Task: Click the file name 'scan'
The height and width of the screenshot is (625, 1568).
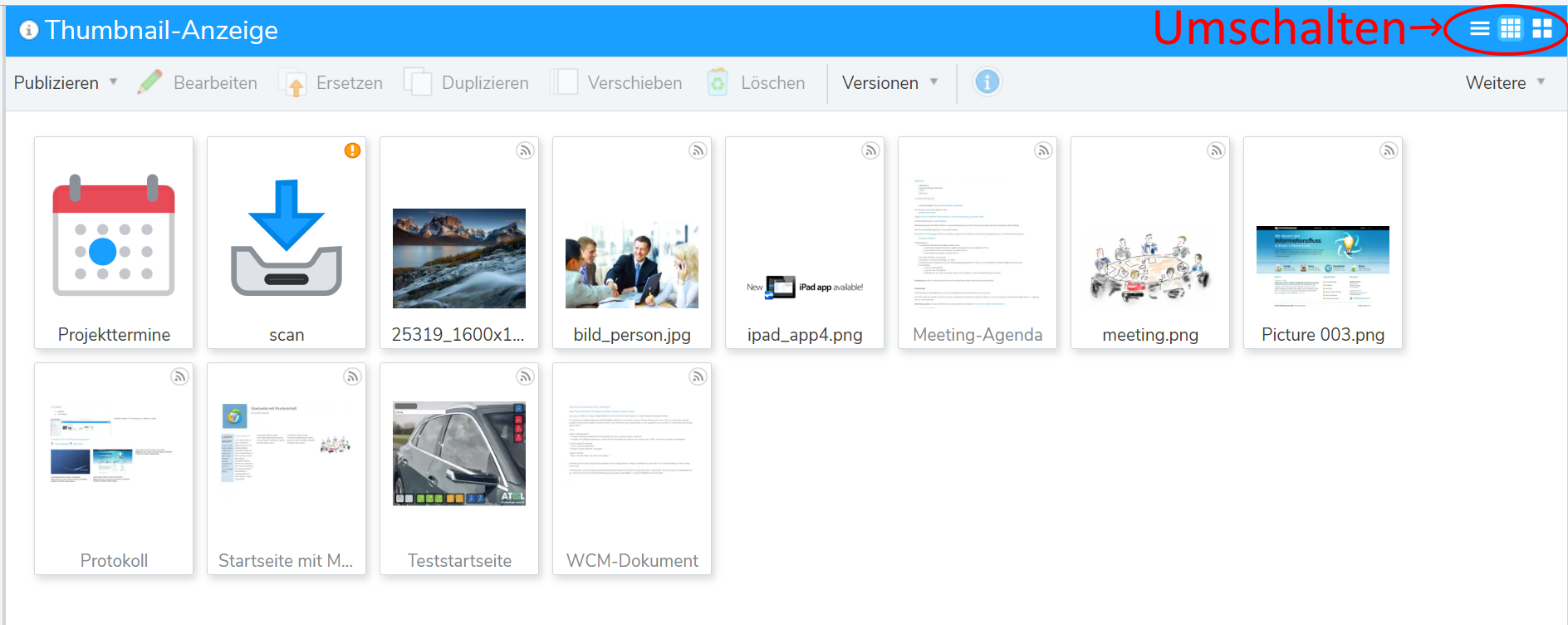Action: pos(287,335)
